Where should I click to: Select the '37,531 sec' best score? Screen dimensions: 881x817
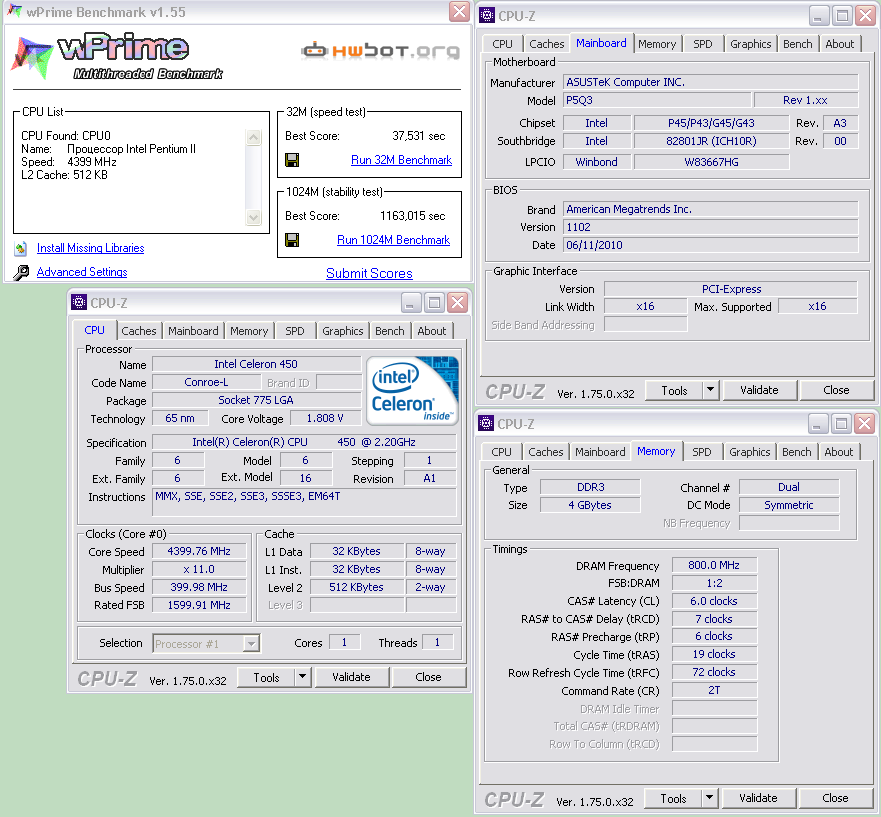pyautogui.click(x=419, y=136)
